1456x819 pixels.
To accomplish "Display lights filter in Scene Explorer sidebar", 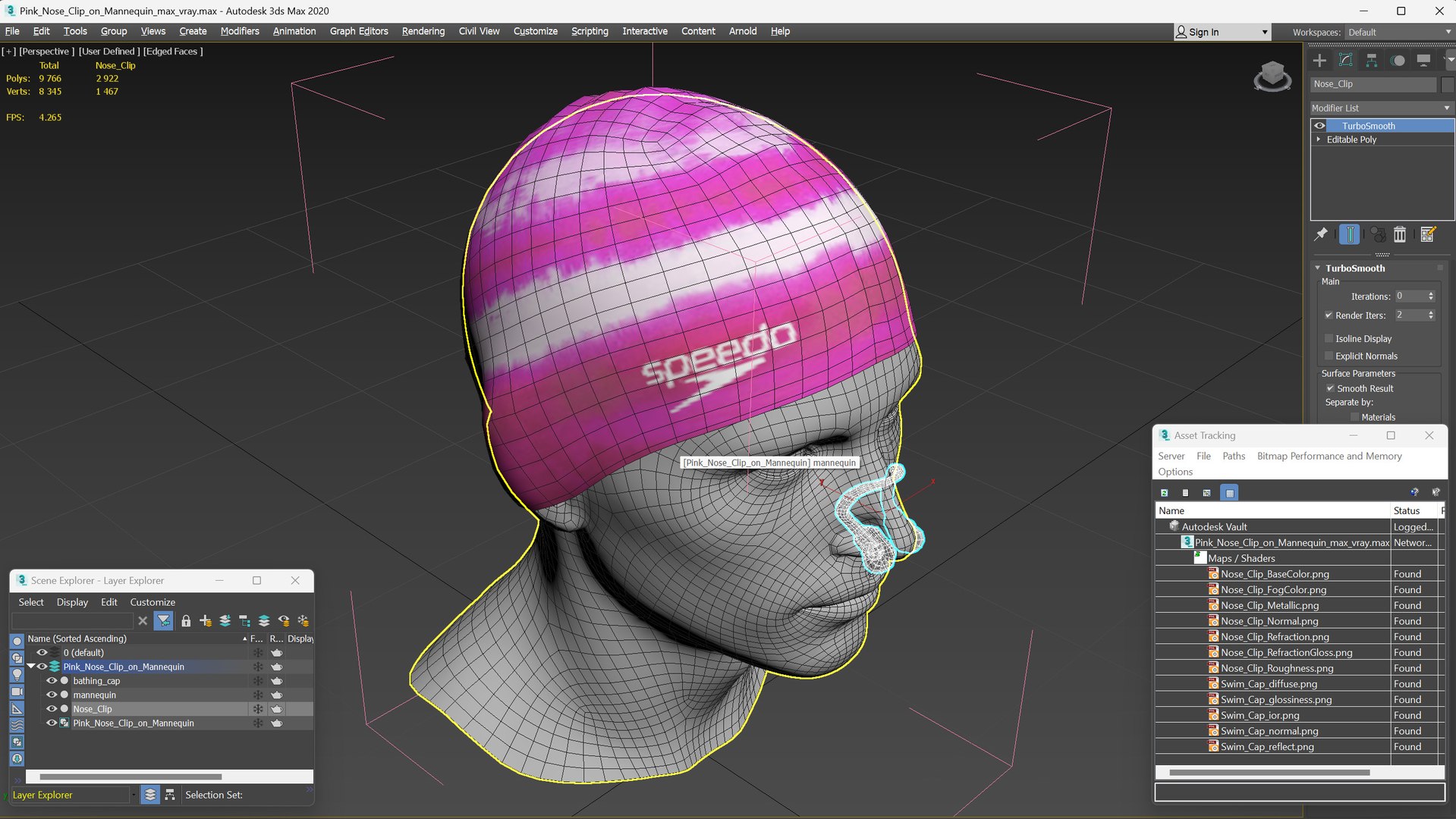I will coord(17,675).
